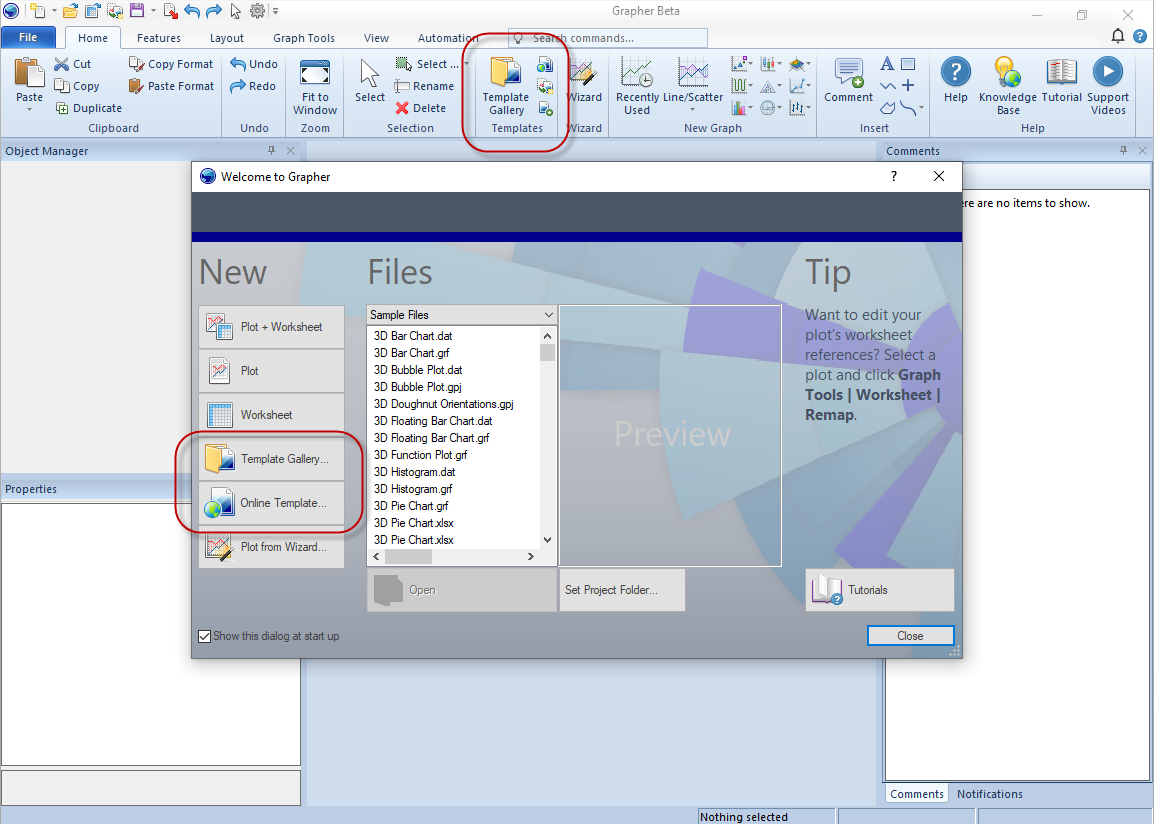The height and width of the screenshot is (824, 1154).
Task: Click the Plot + Worksheet button
Action: click(271, 327)
